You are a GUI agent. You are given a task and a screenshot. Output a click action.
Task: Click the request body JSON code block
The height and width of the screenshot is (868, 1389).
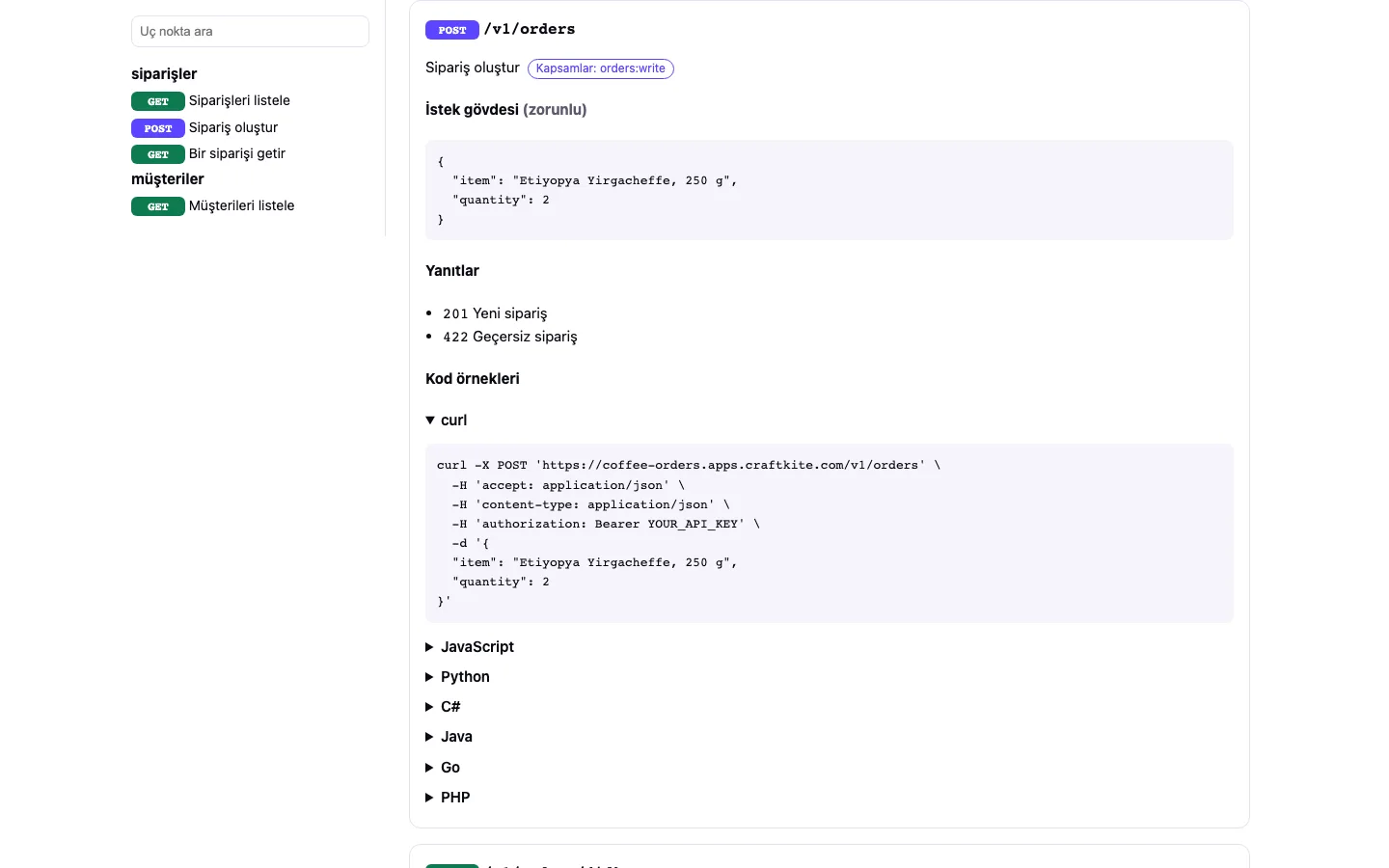coord(830,190)
